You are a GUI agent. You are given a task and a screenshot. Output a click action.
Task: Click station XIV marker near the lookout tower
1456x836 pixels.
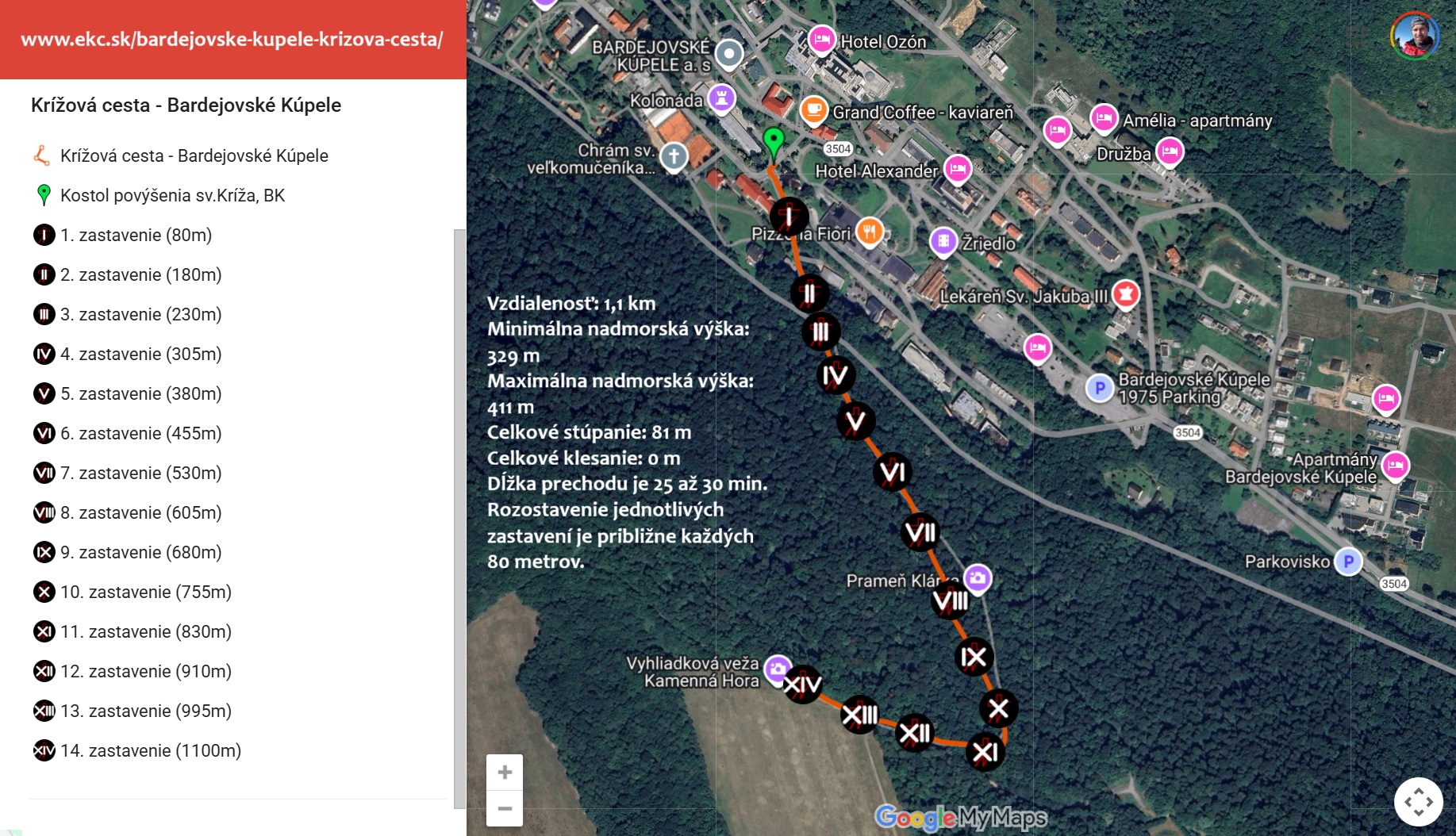point(802,685)
